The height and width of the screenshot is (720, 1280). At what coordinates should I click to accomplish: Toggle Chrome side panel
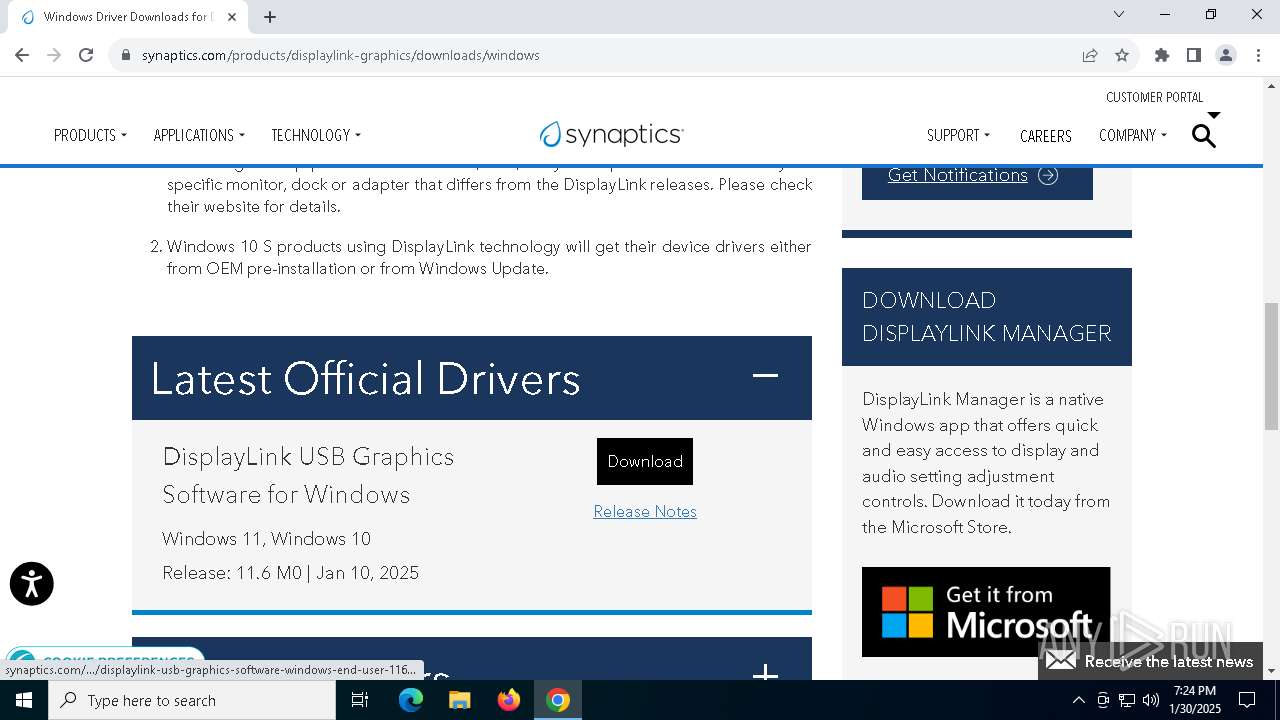(1194, 55)
